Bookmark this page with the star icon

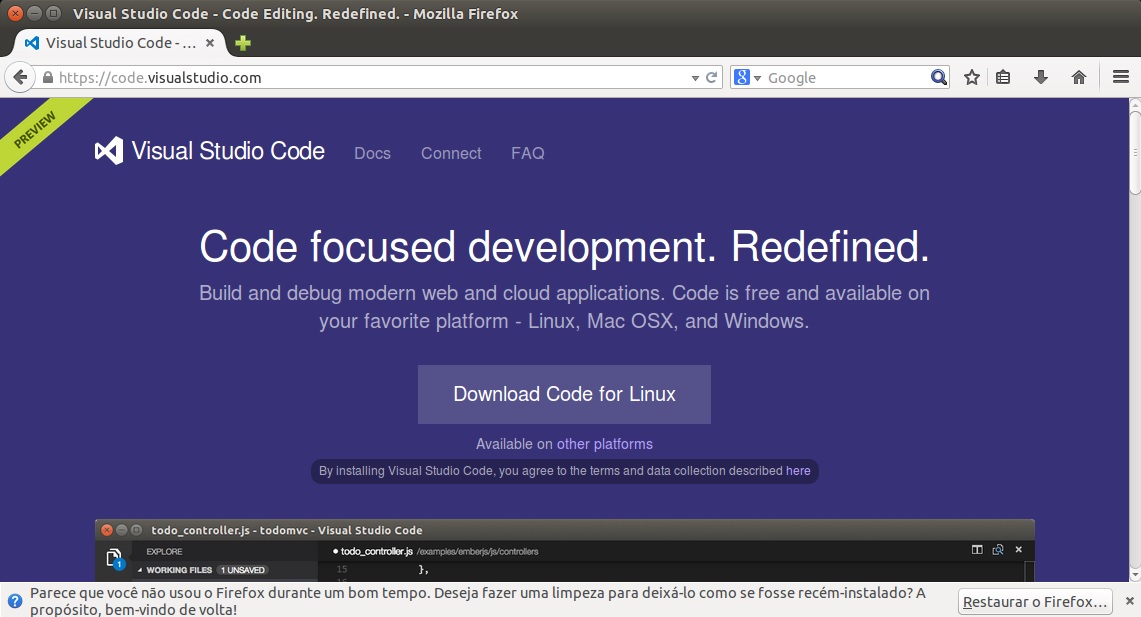tap(971, 78)
